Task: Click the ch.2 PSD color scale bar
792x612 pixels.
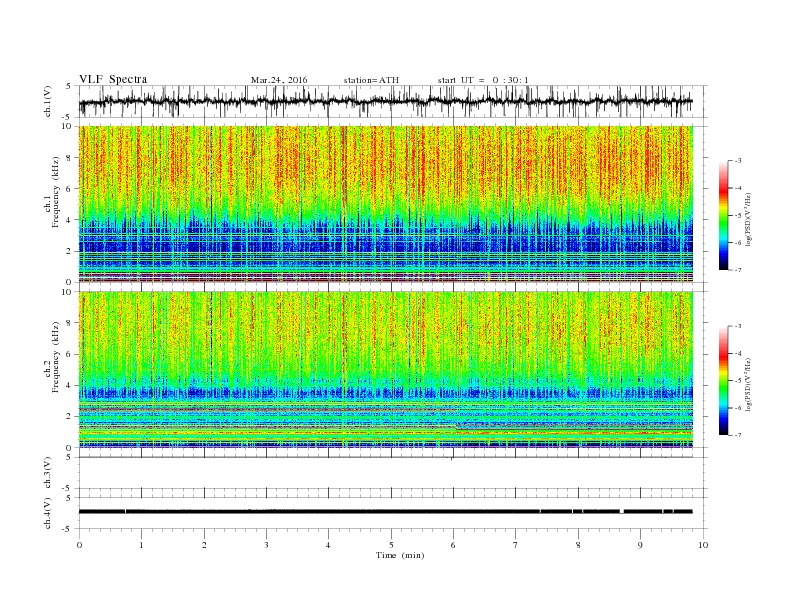Action: coord(723,380)
